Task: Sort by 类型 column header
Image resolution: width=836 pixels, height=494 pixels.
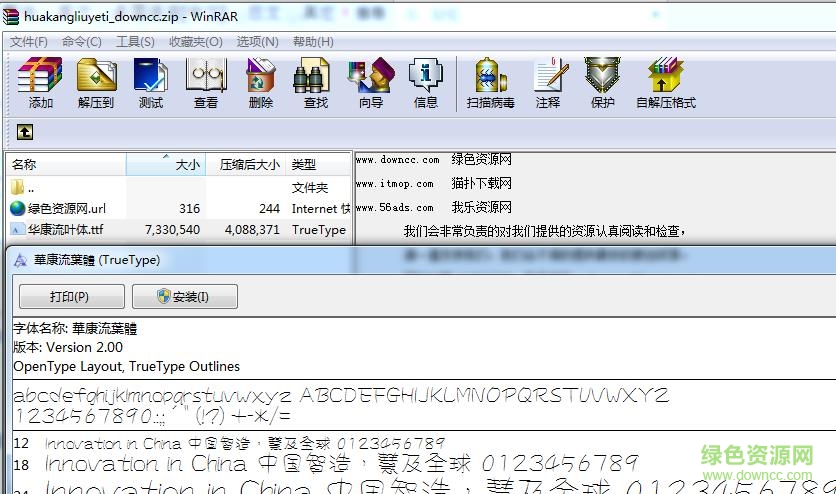Action: pos(318,165)
